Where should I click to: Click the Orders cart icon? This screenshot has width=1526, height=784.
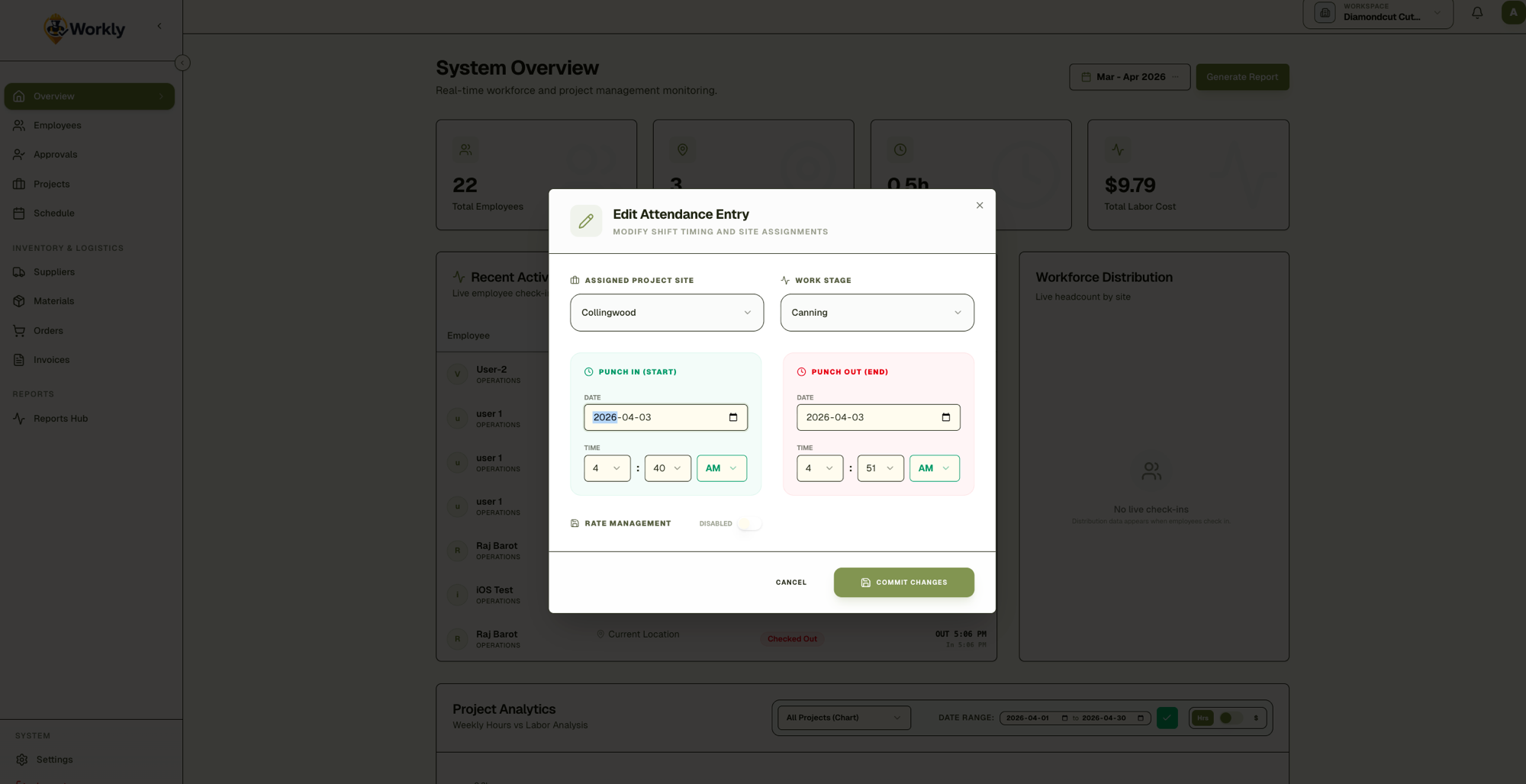pos(19,330)
